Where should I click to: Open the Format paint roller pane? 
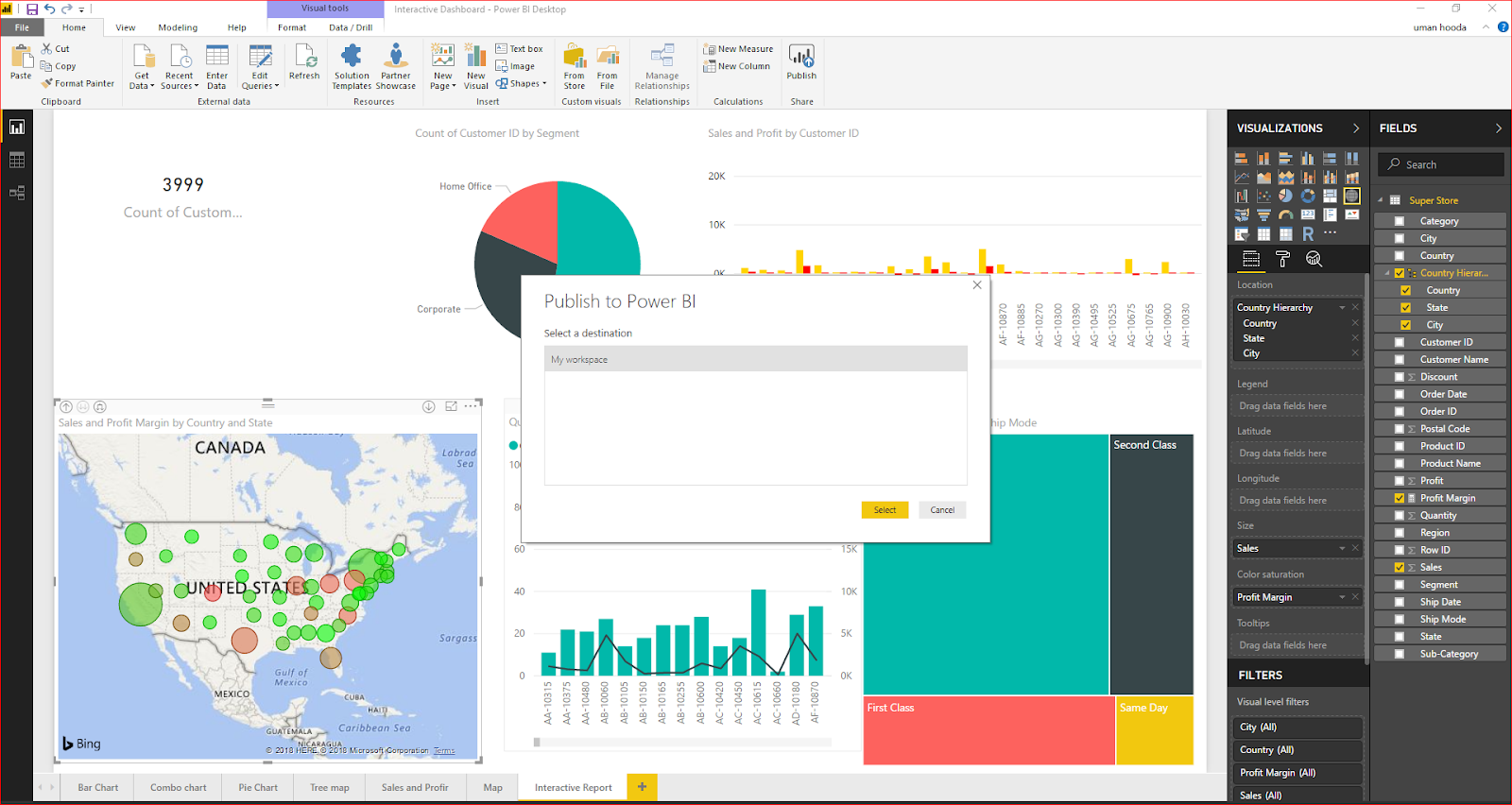(1282, 259)
